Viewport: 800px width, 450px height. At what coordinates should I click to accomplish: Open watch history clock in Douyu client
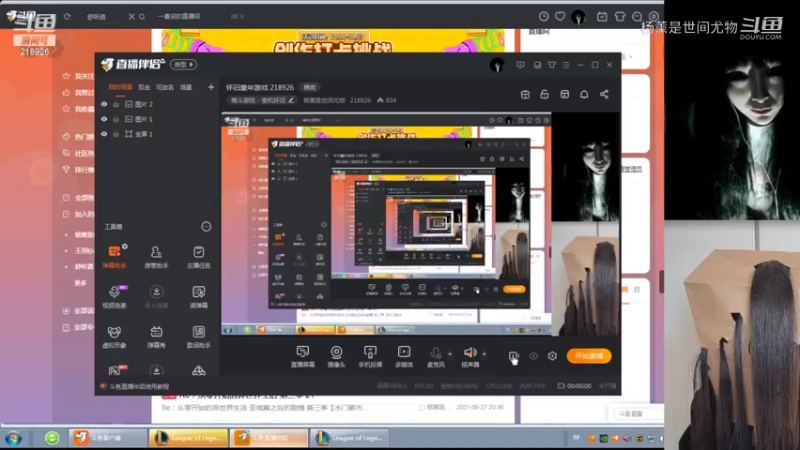pos(543,16)
